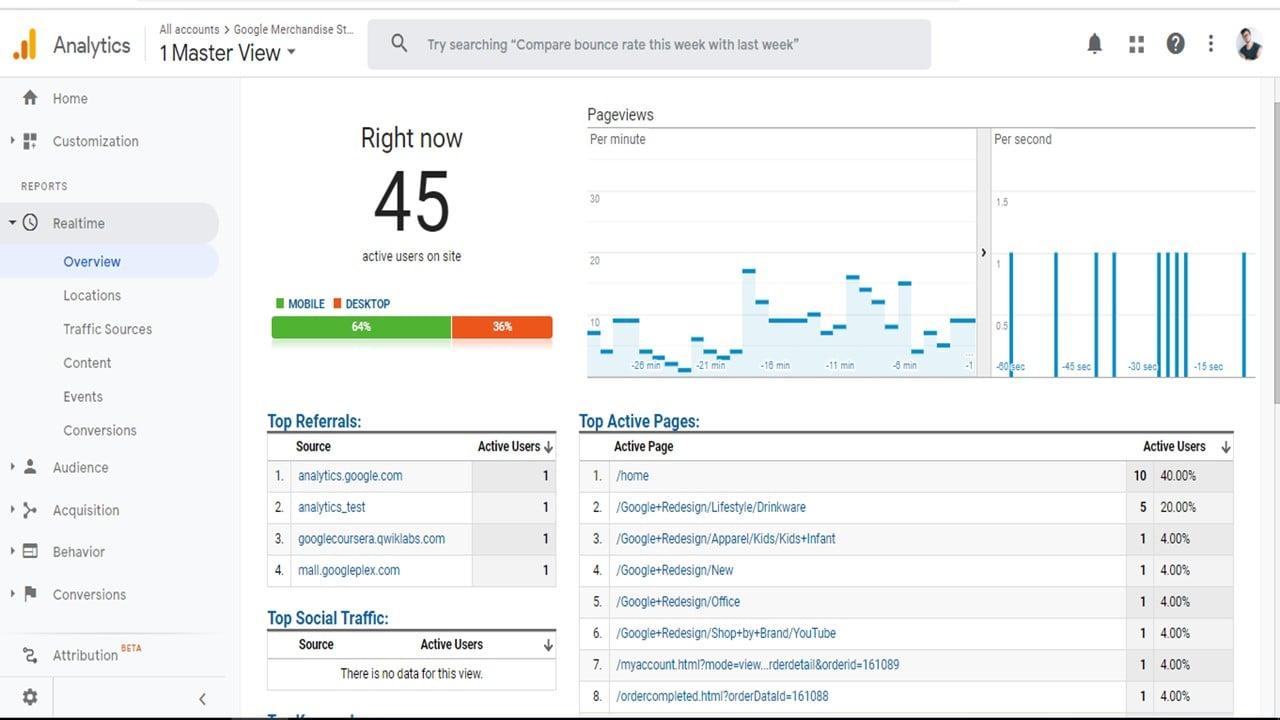The width and height of the screenshot is (1280, 720).
Task: Click inside the search bar
Action: point(649,44)
